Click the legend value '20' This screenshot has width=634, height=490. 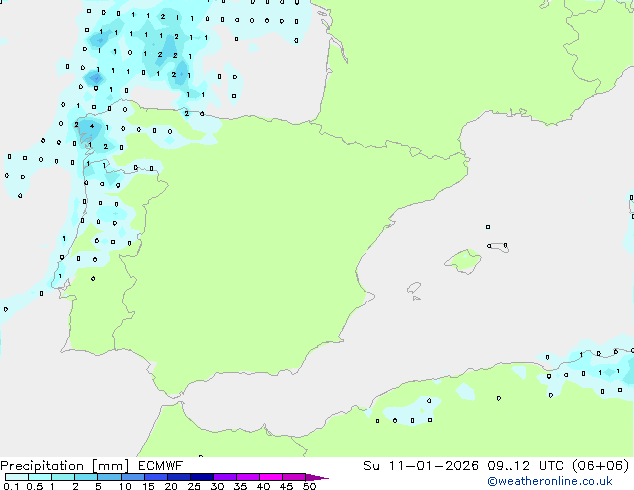click(x=171, y=486)
